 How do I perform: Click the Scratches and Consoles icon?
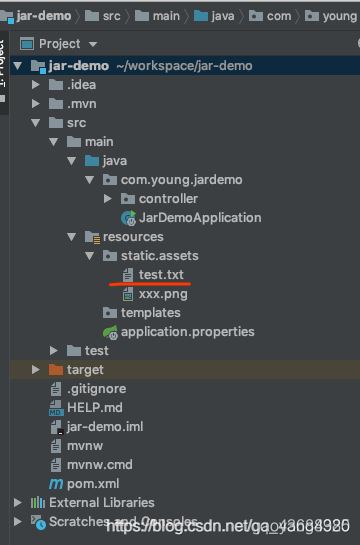coord(38,522)
